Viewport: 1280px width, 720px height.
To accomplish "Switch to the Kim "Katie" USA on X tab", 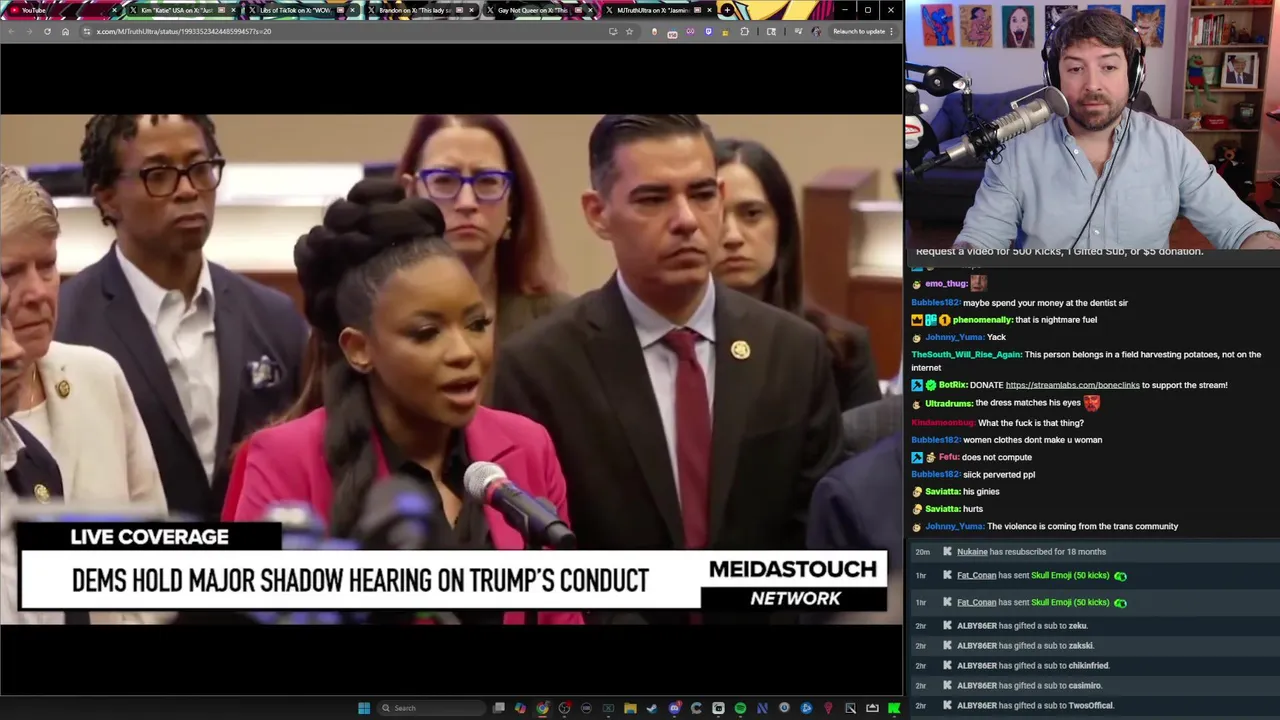I will coord(180,10).
